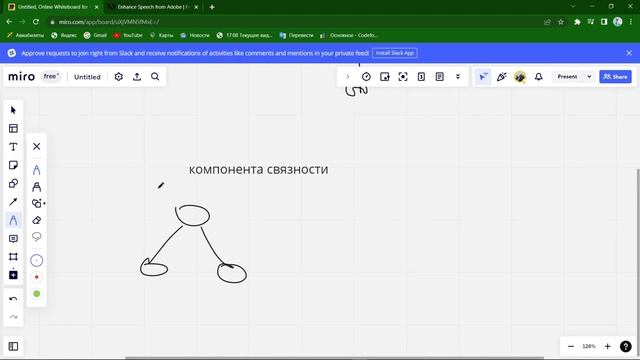Click the Miro logo
Screen dimensions: 640x360
22,77
